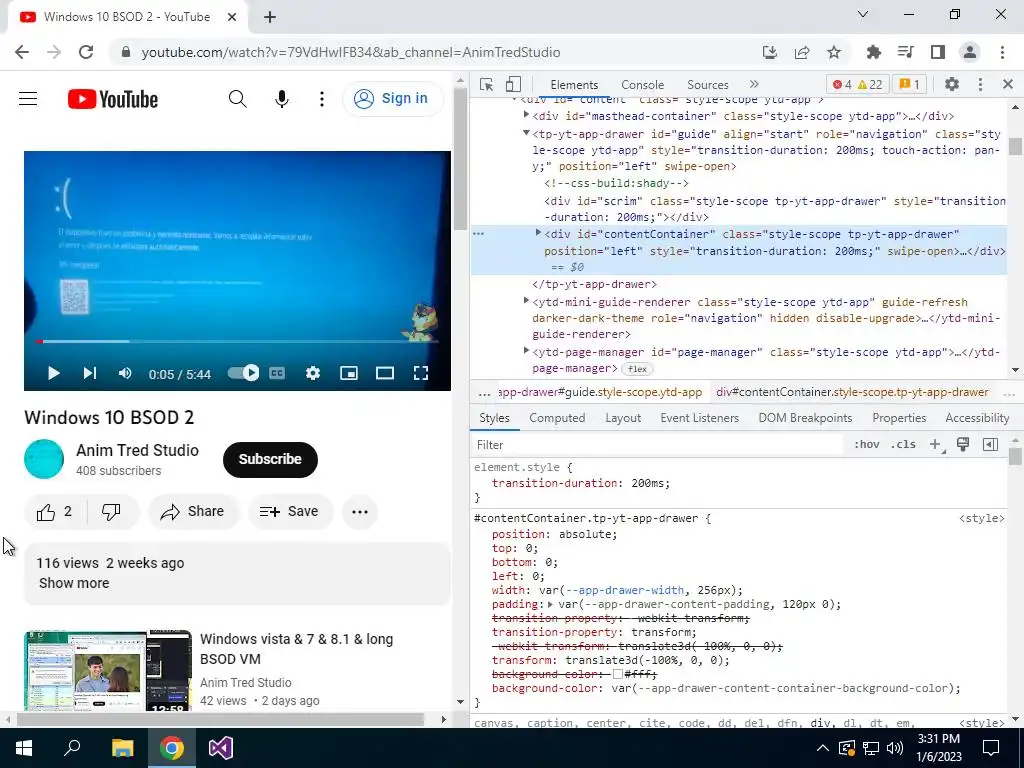Open Visual Studio from the taskbar
1024x768 pixels.
pos(221,748)
